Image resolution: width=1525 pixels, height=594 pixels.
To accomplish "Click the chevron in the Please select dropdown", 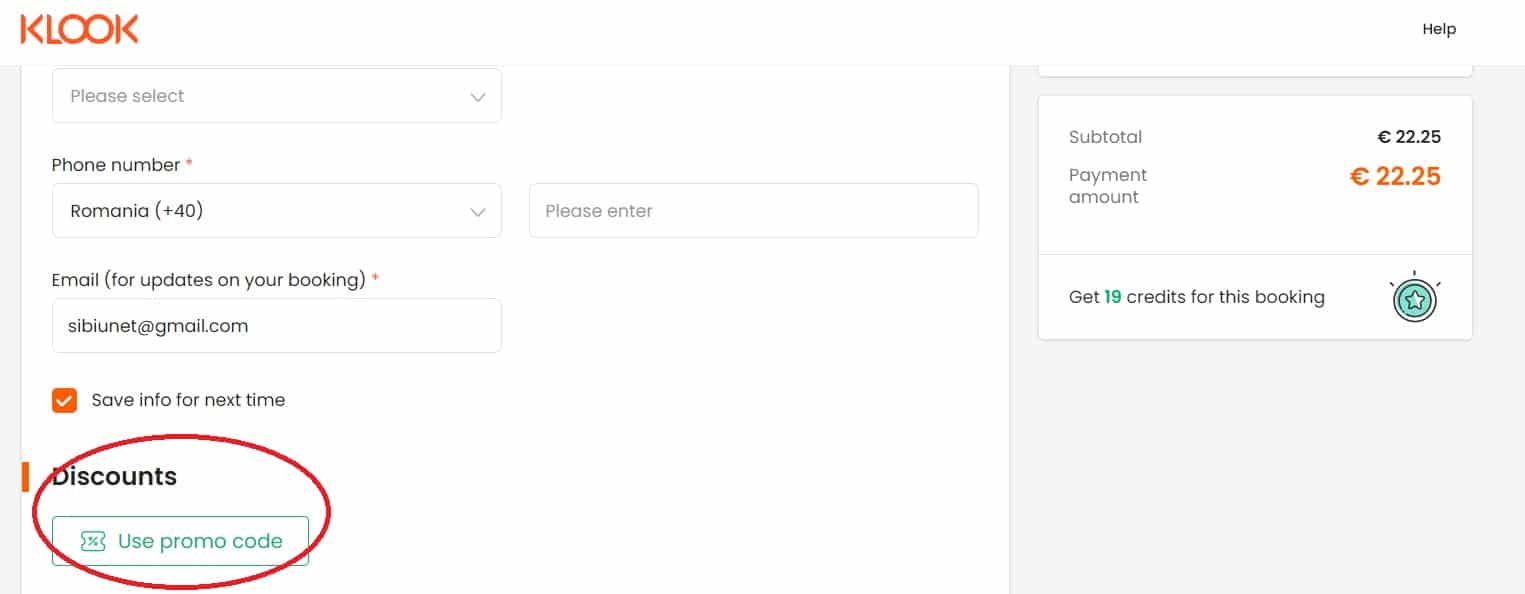I will tap(478, 97).
